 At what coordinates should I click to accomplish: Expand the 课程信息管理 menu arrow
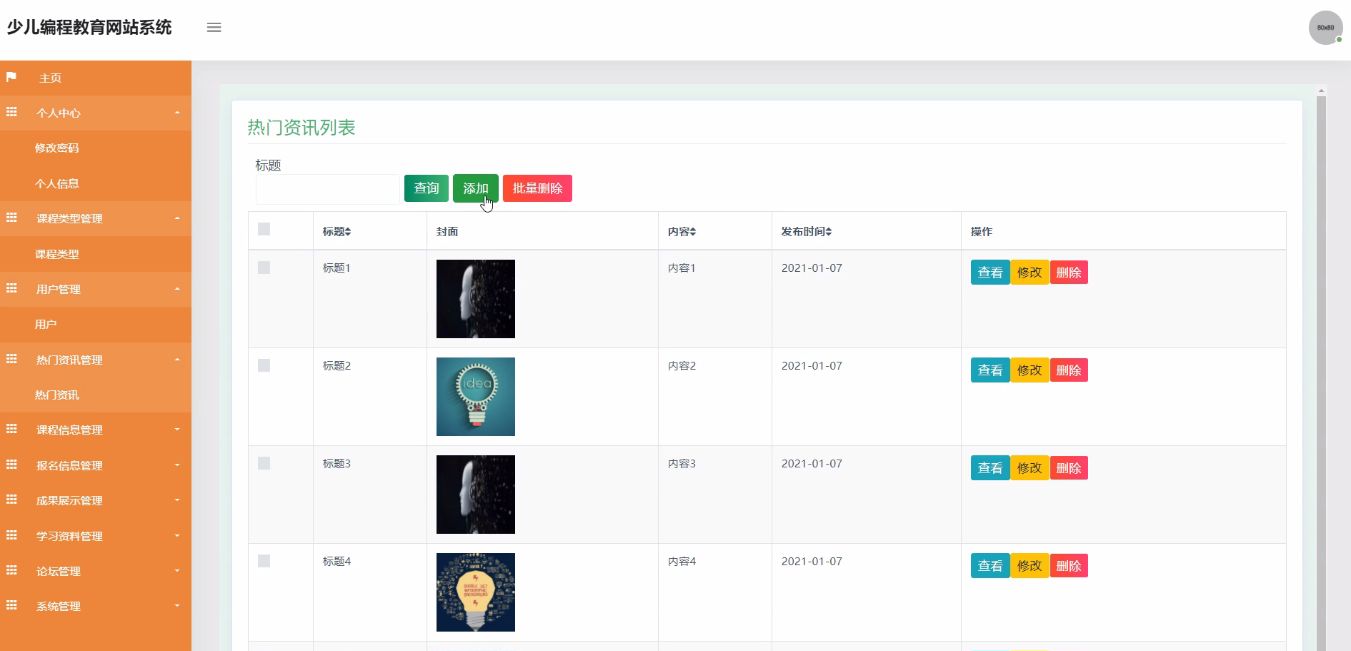pyautogui.click(x=177, y=430)
